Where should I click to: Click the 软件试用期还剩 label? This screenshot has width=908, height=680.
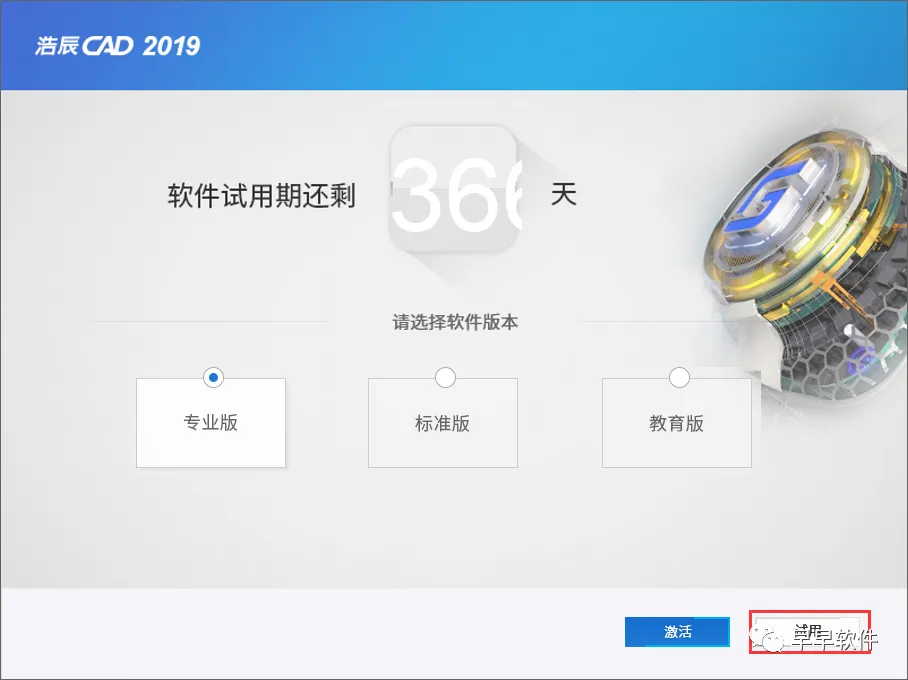pos(262,195)
